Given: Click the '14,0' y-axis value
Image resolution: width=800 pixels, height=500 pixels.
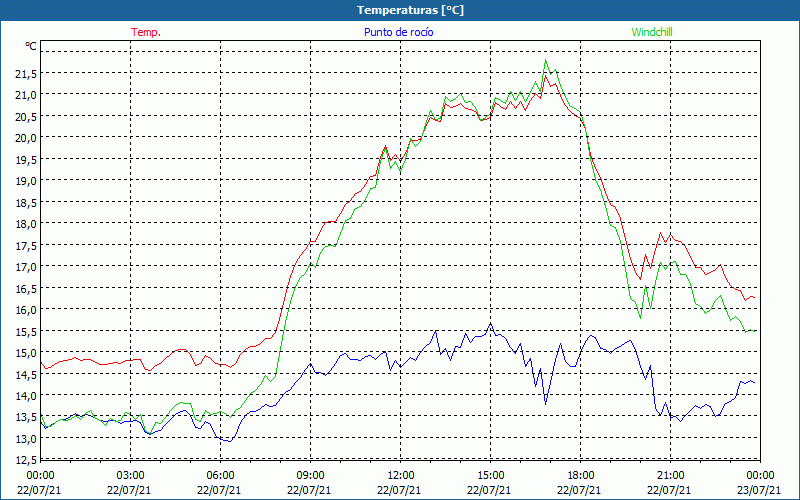Looking at the screenshot, I should (26, 395).
